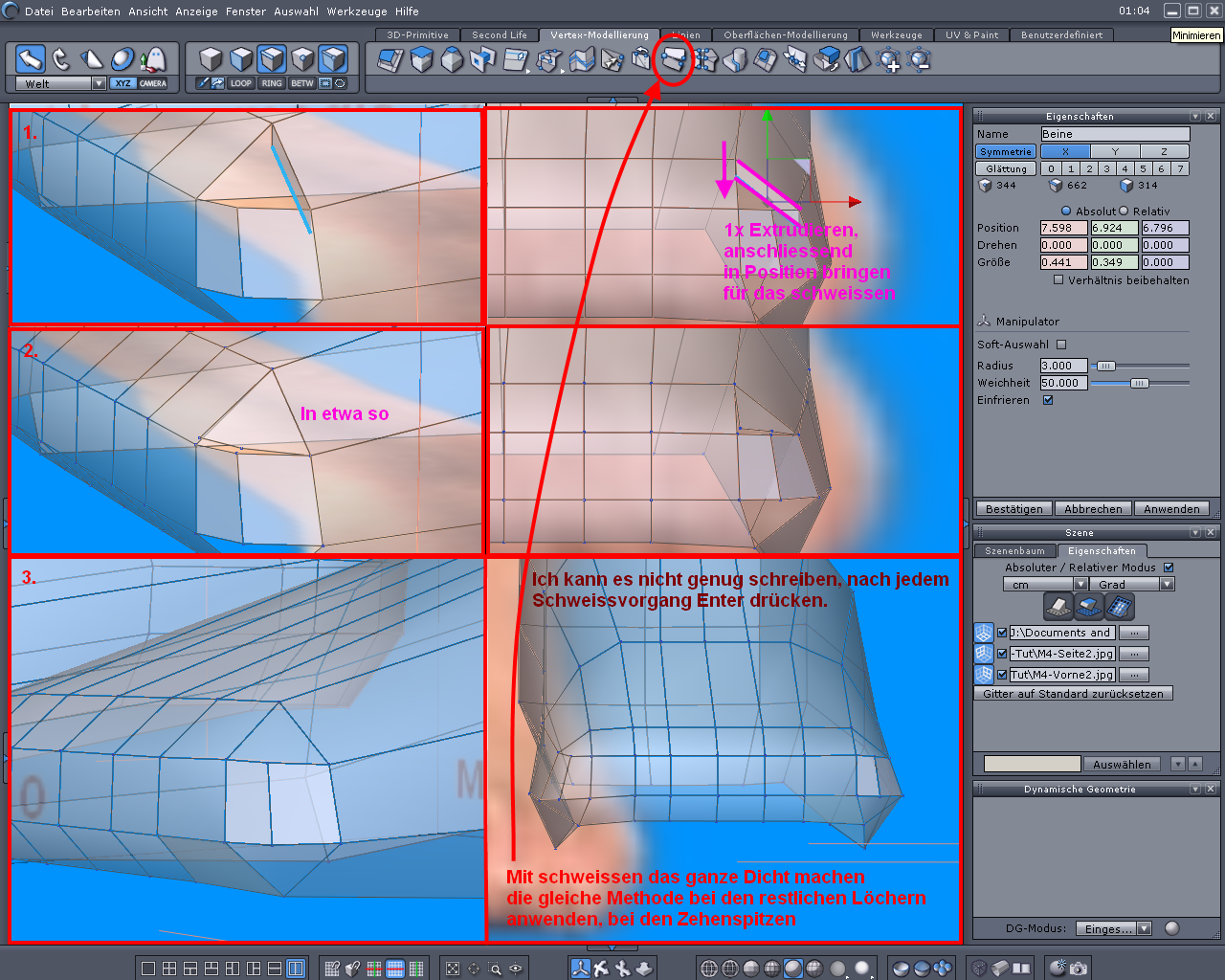
Task: Click the cube icon with plus sign
Action: click(x=888, y=60)
